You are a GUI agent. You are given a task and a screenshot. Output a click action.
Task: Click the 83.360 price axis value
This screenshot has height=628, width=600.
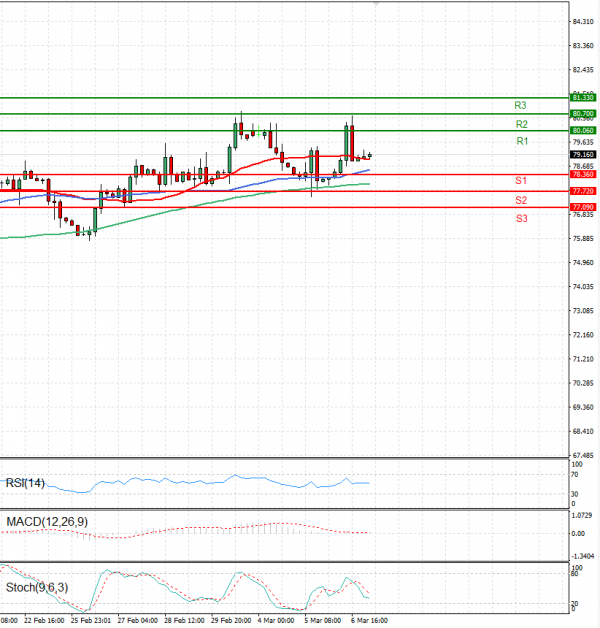click(x=583, y=46)
